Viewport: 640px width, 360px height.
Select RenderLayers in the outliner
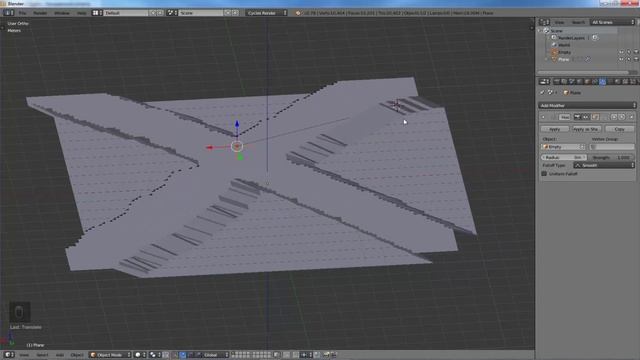click(x=571, y=38)
